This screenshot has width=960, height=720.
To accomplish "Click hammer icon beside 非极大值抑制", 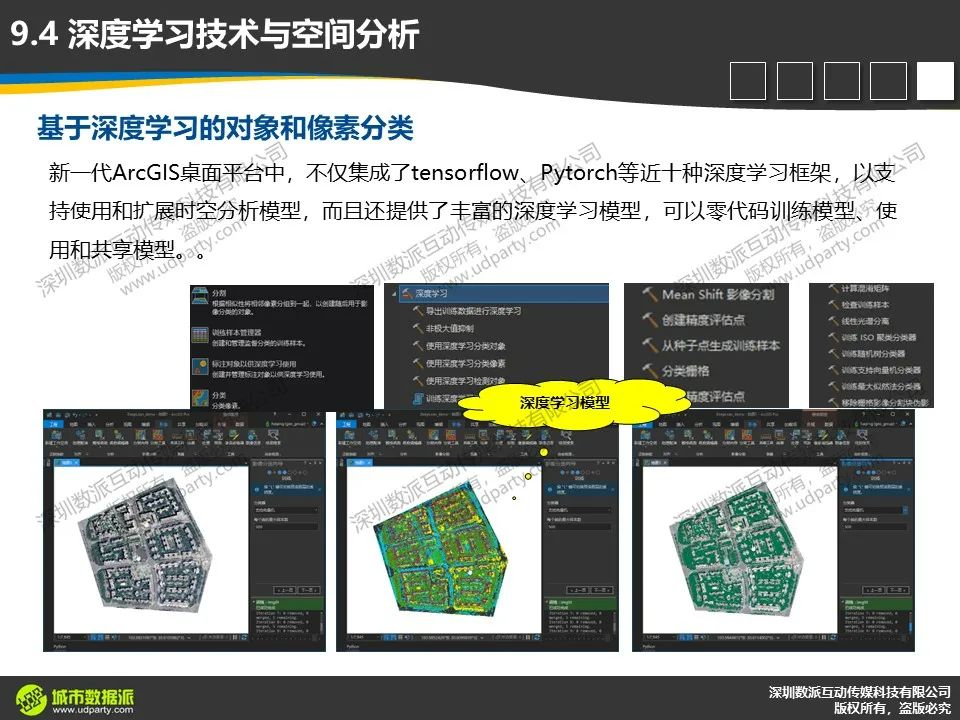I will pos(419,329).
